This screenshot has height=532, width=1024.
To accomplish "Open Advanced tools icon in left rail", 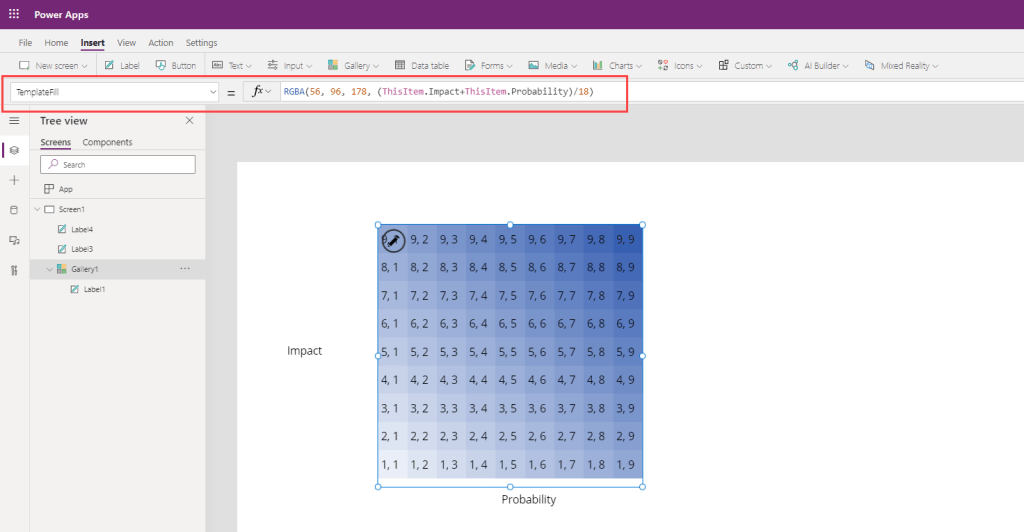I will (14, 270).
